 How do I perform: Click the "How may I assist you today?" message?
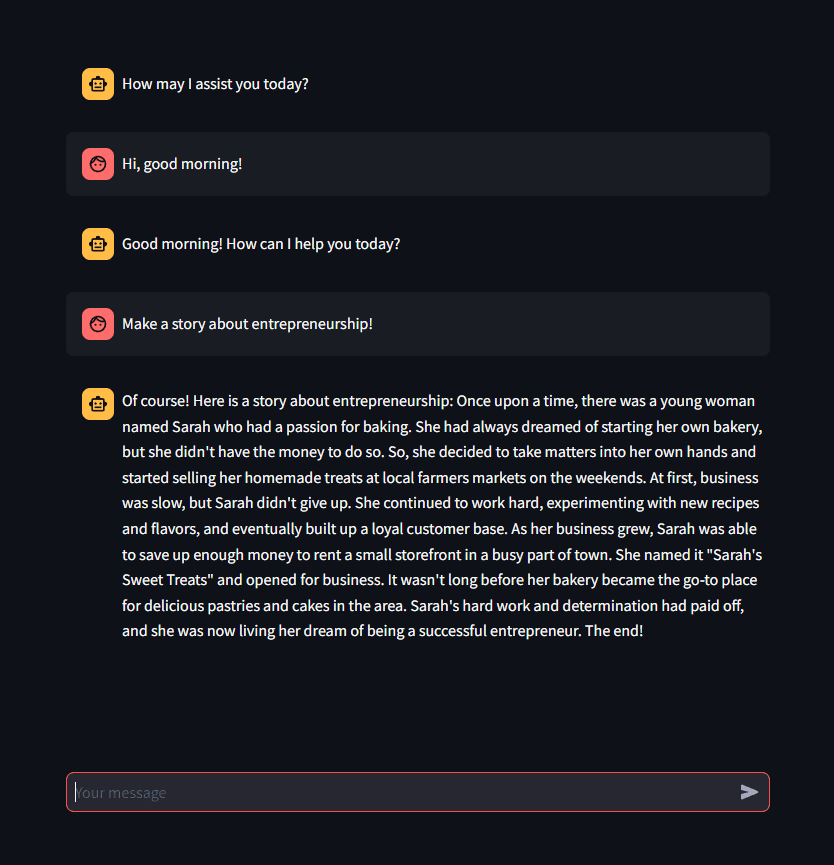tap(214, 84)
